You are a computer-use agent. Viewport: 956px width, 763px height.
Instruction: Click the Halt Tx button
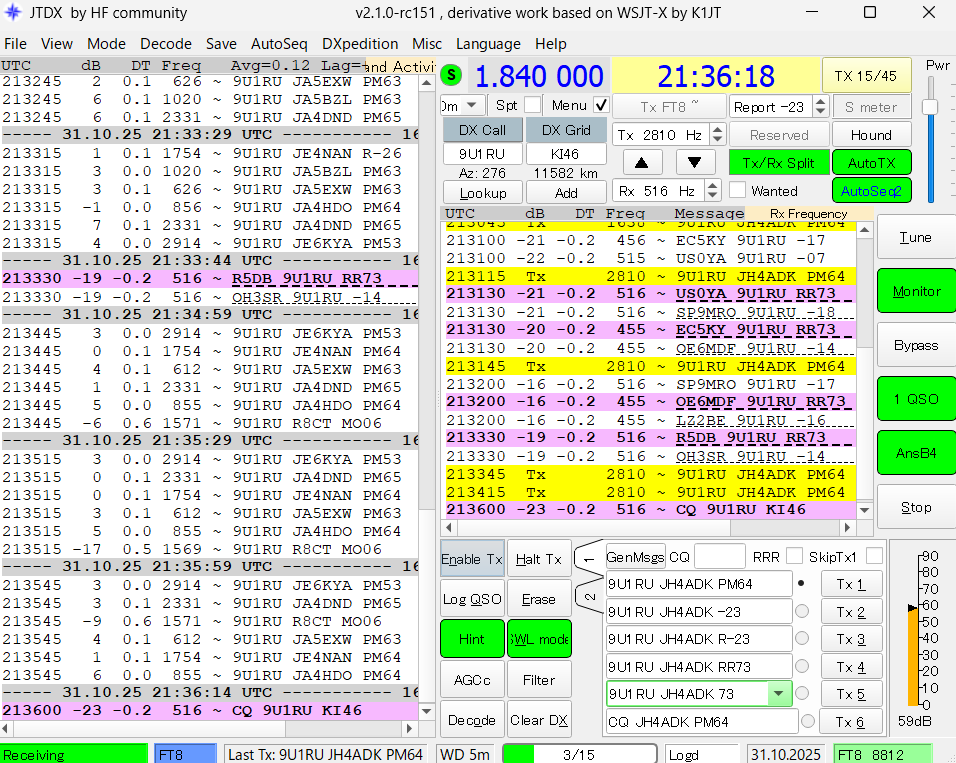[539, 560]
